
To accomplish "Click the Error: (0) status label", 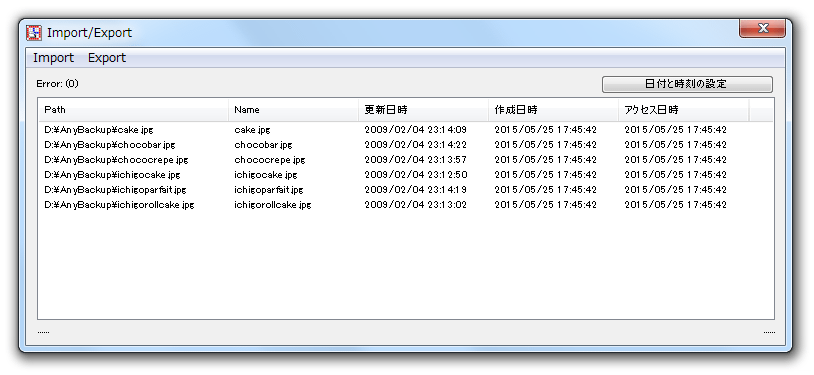I will tap(57, 84).
